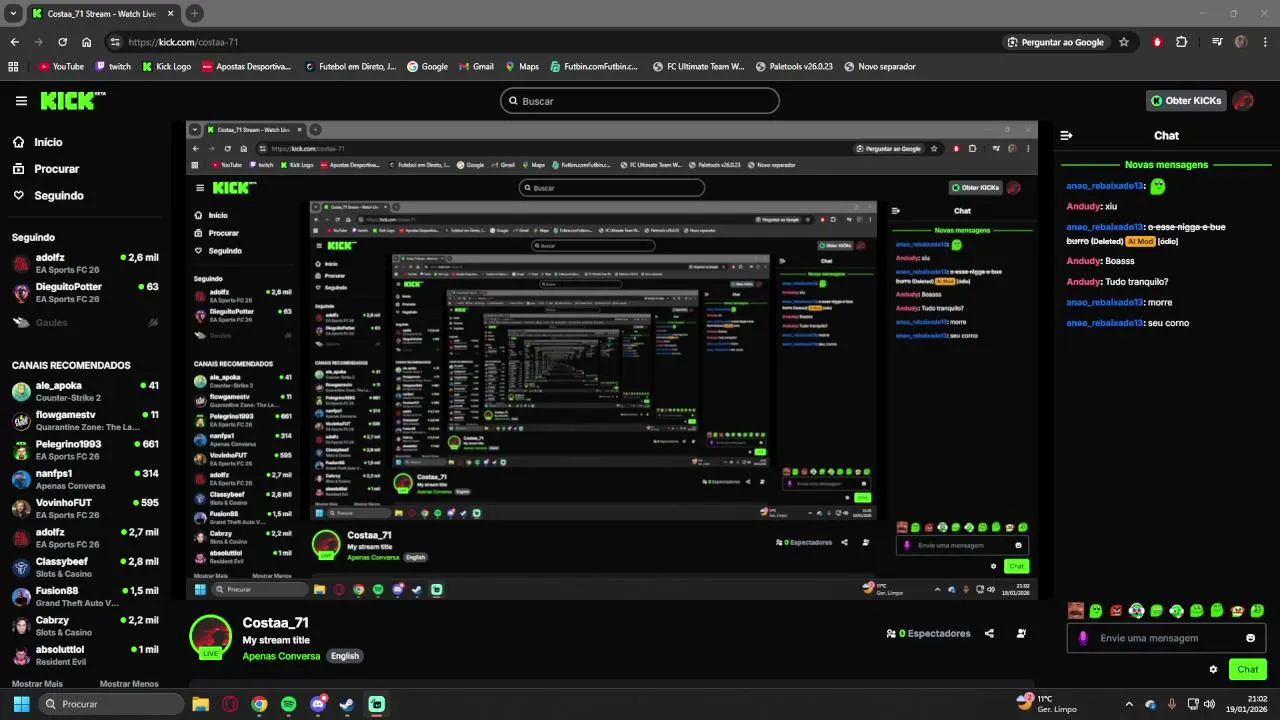This screenshot has height=720, width=1280.
Task: Open the recommended channel absoluttlol
Action: click(x=84, y=655)
